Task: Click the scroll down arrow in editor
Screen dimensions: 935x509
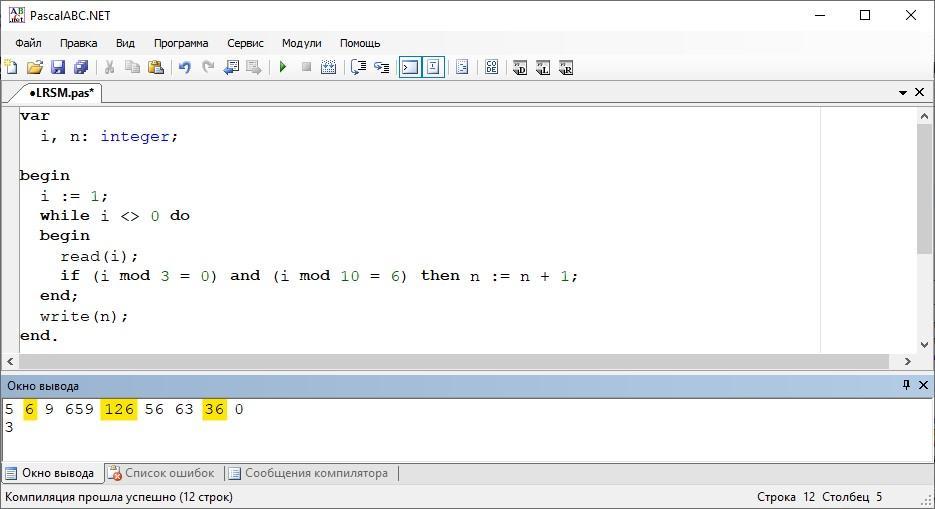Action: tap(924, 344)
